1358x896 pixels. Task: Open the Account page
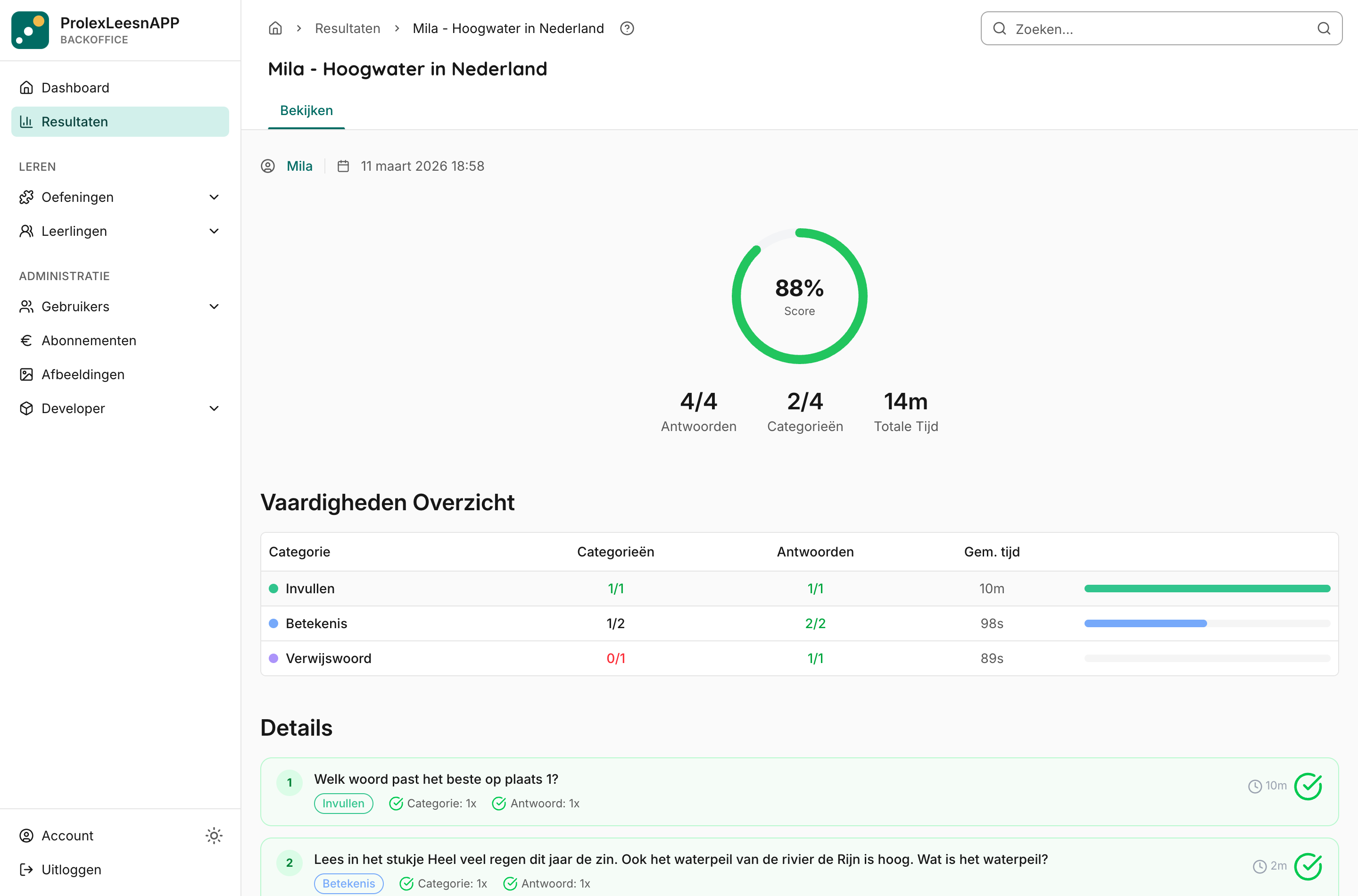click(67, 836)
